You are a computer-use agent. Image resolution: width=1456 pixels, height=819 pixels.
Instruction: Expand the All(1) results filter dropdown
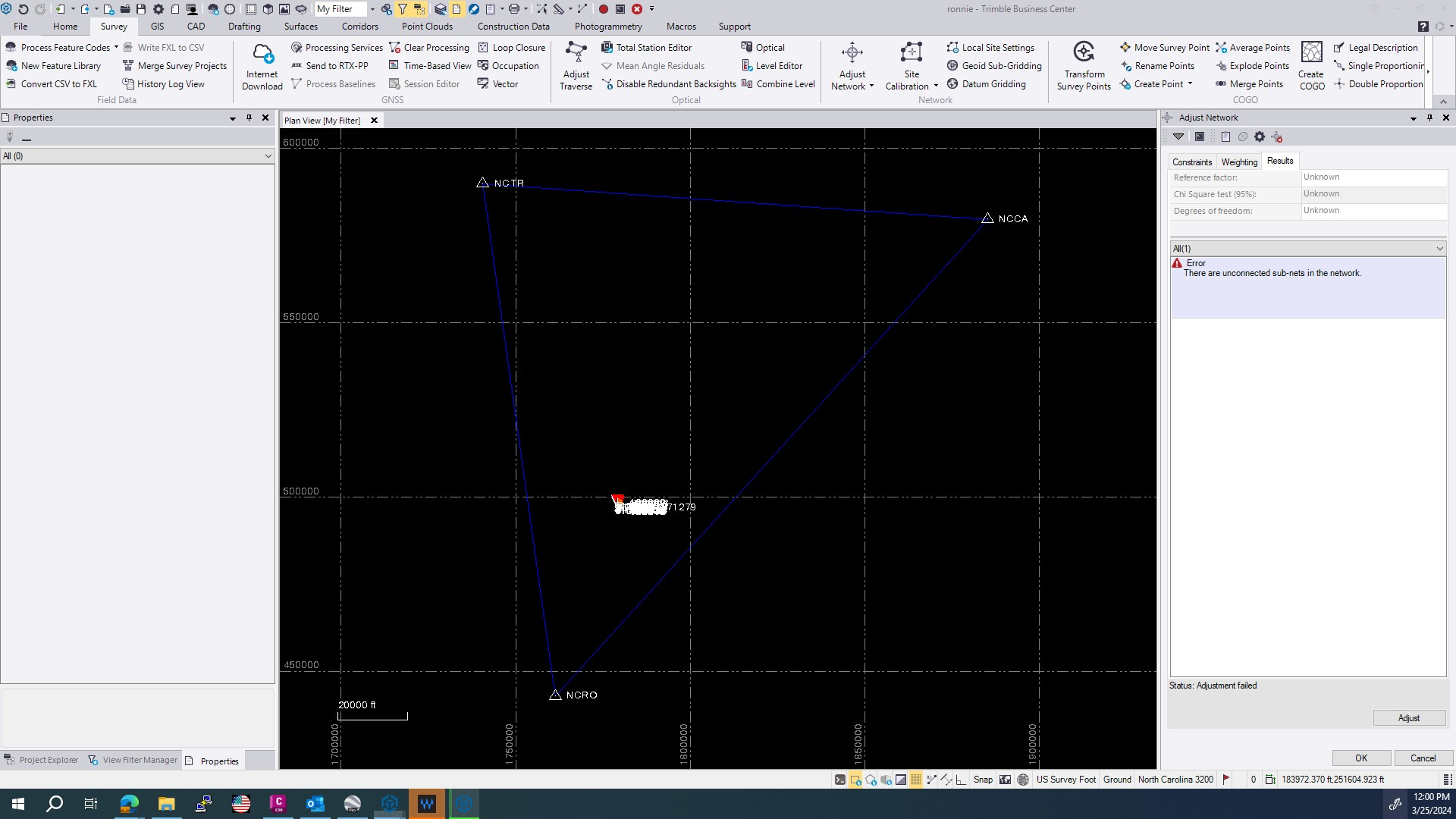point(1439,249)
